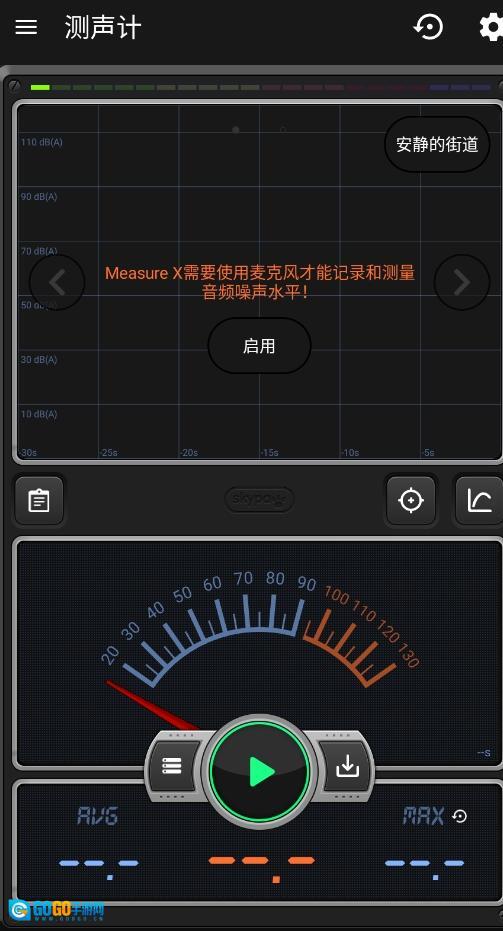Screen dimensions: 503x931
Task: Tap the skypaw logo badge
Action: [x=259, y=500]
